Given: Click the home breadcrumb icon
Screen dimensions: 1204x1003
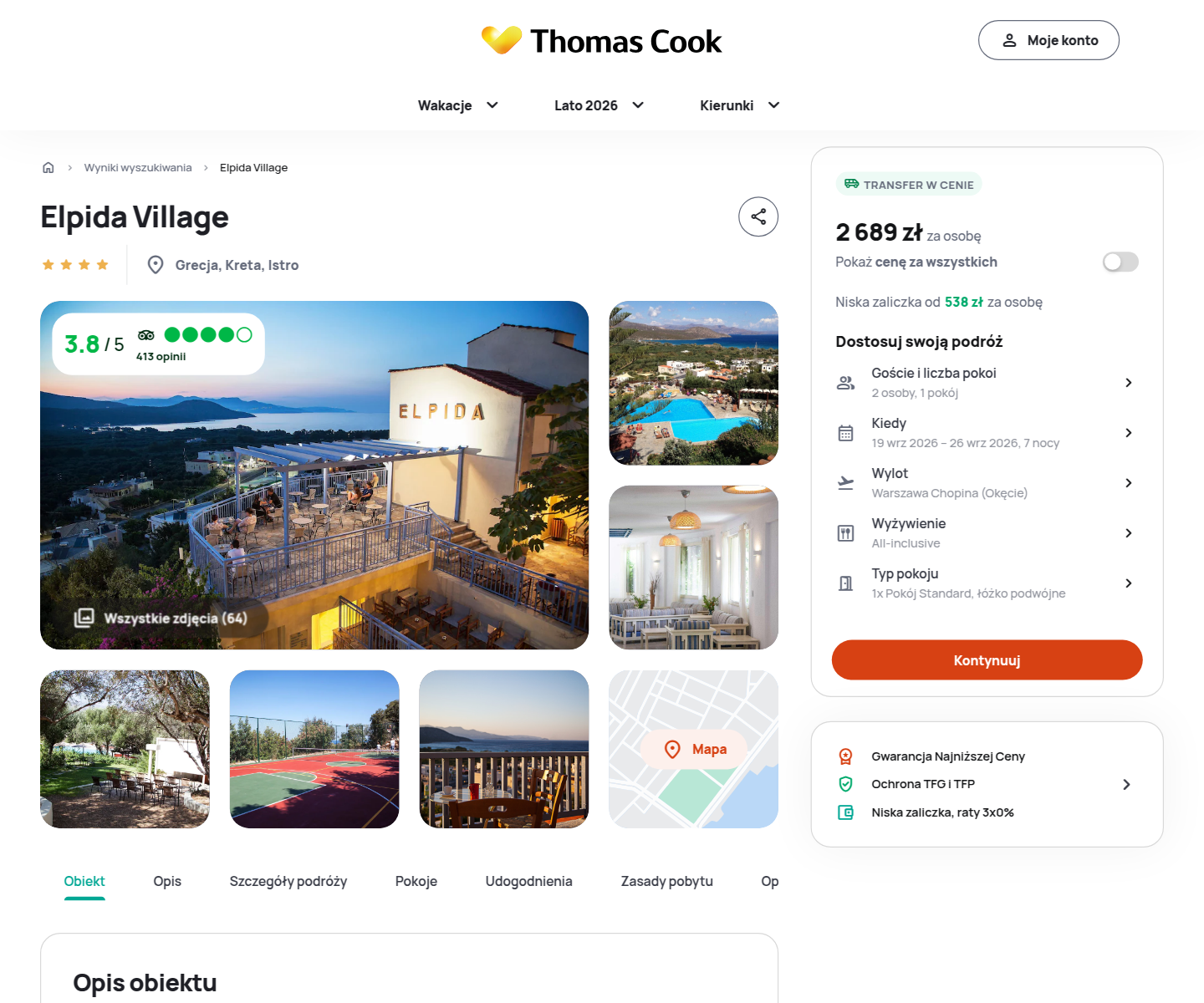Looking at the screenshot, I should [48, 168].
